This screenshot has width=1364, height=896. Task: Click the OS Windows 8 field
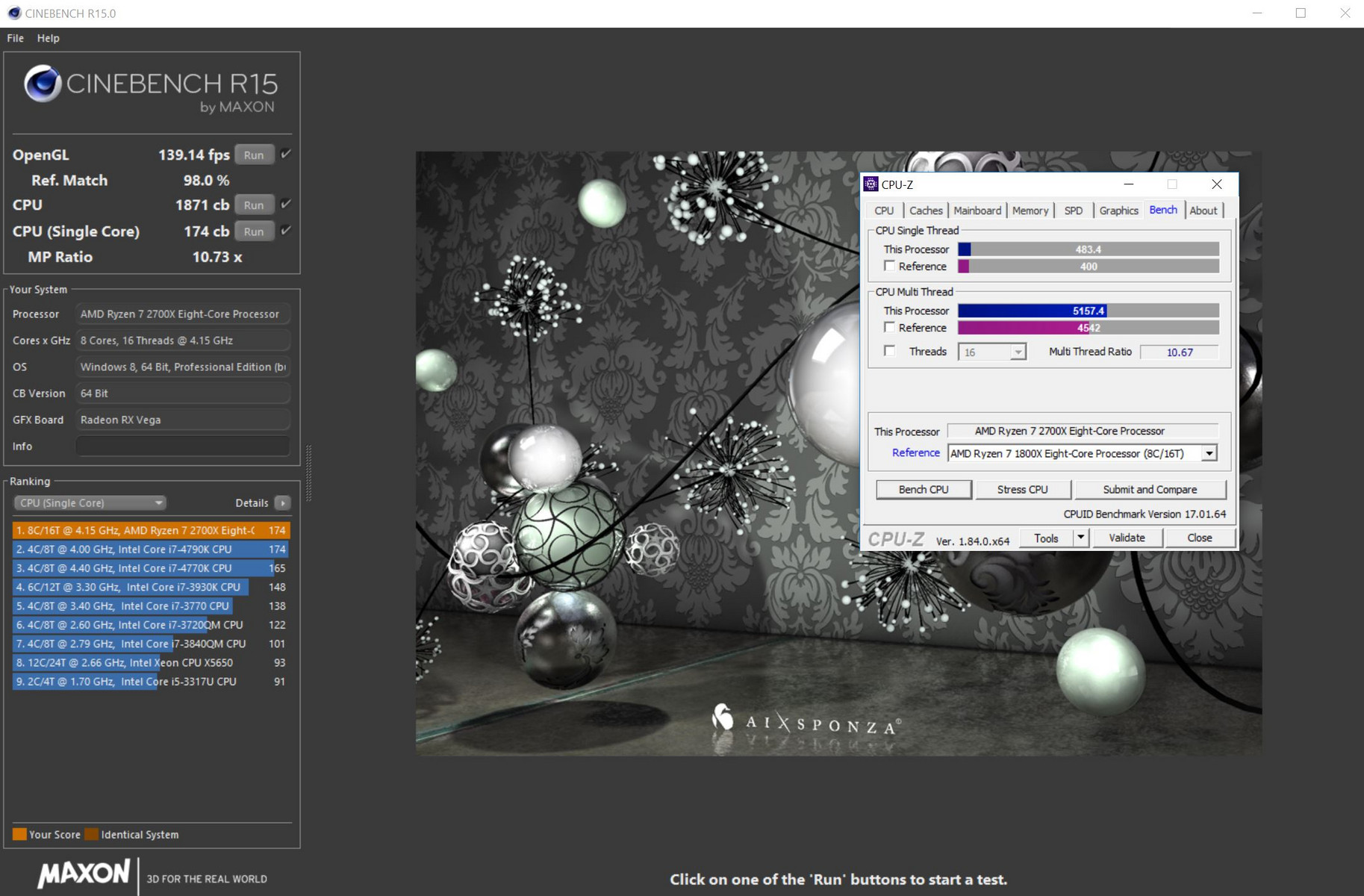pos(183,367)
